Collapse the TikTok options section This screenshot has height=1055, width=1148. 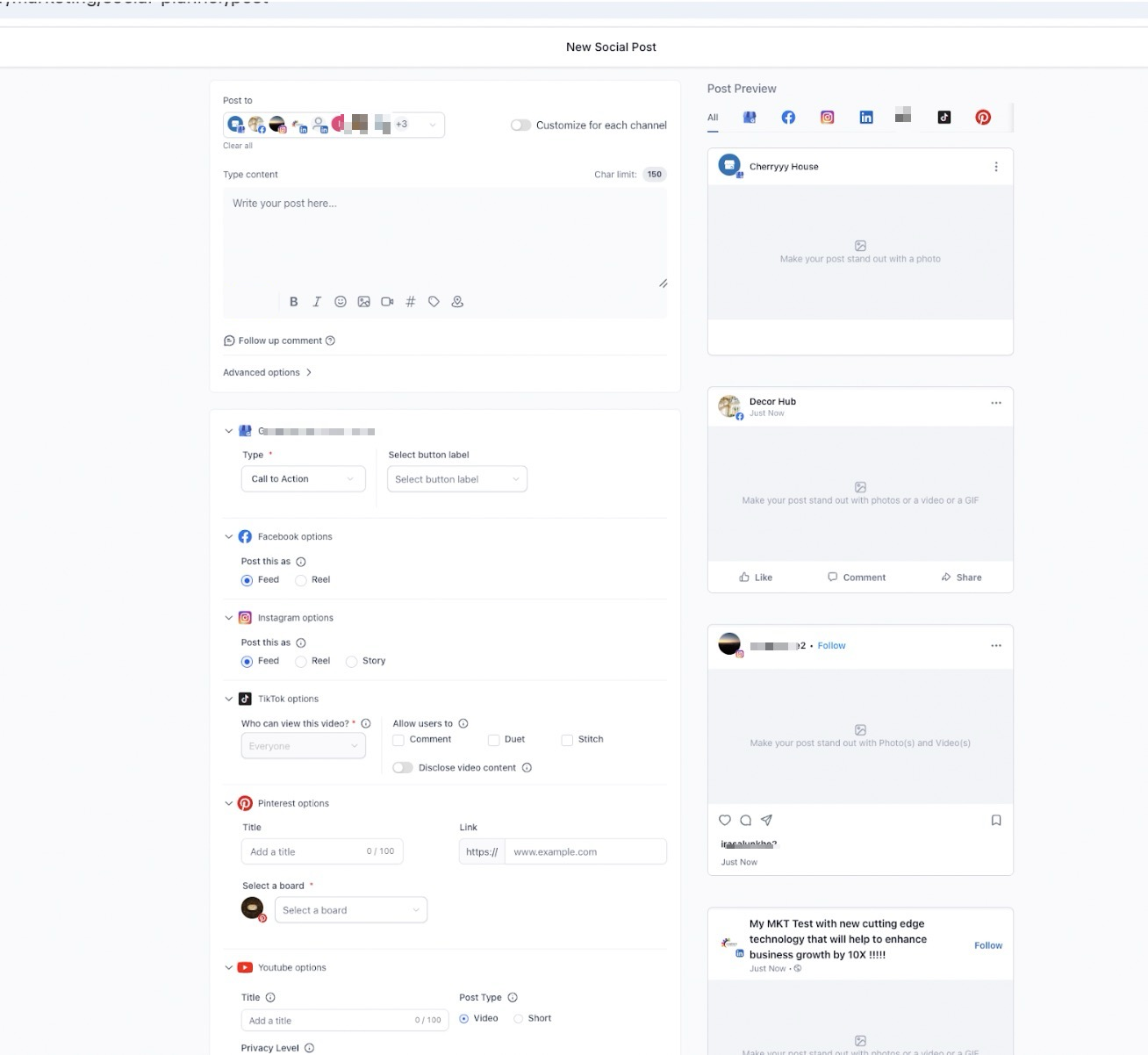tap(229, 700)
